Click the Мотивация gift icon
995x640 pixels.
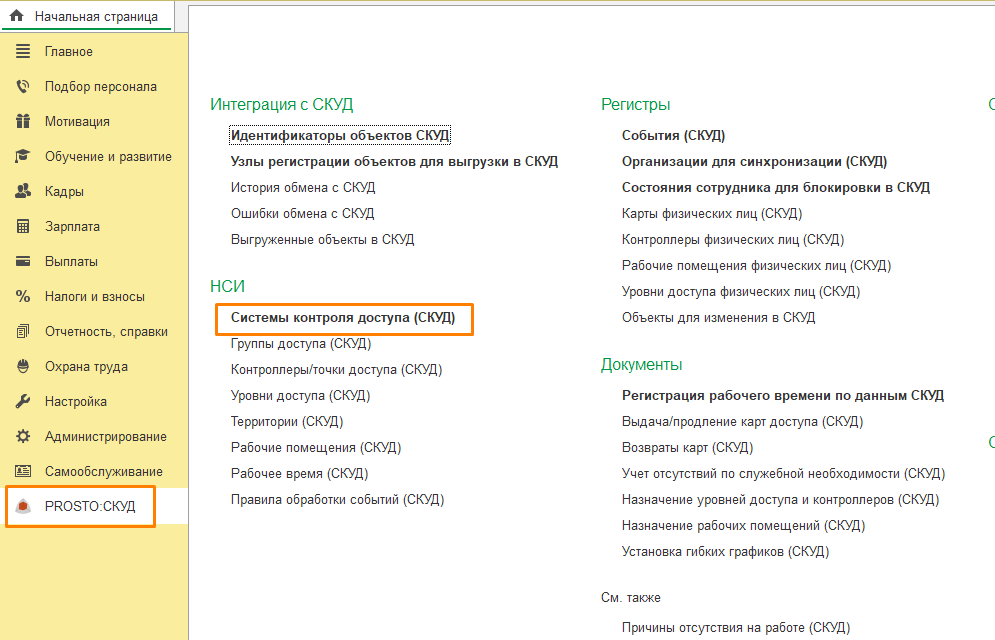pyautogui.click(x=23, y=121)
